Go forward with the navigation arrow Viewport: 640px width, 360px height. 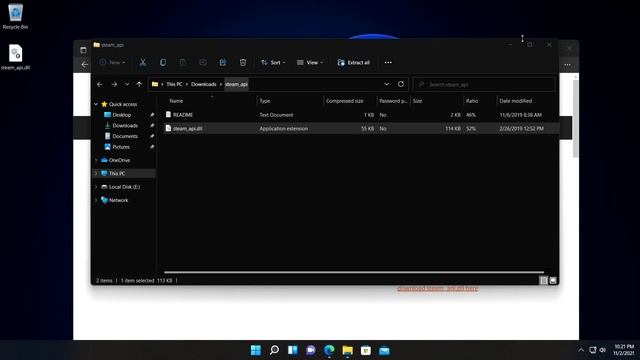point(114,84)
